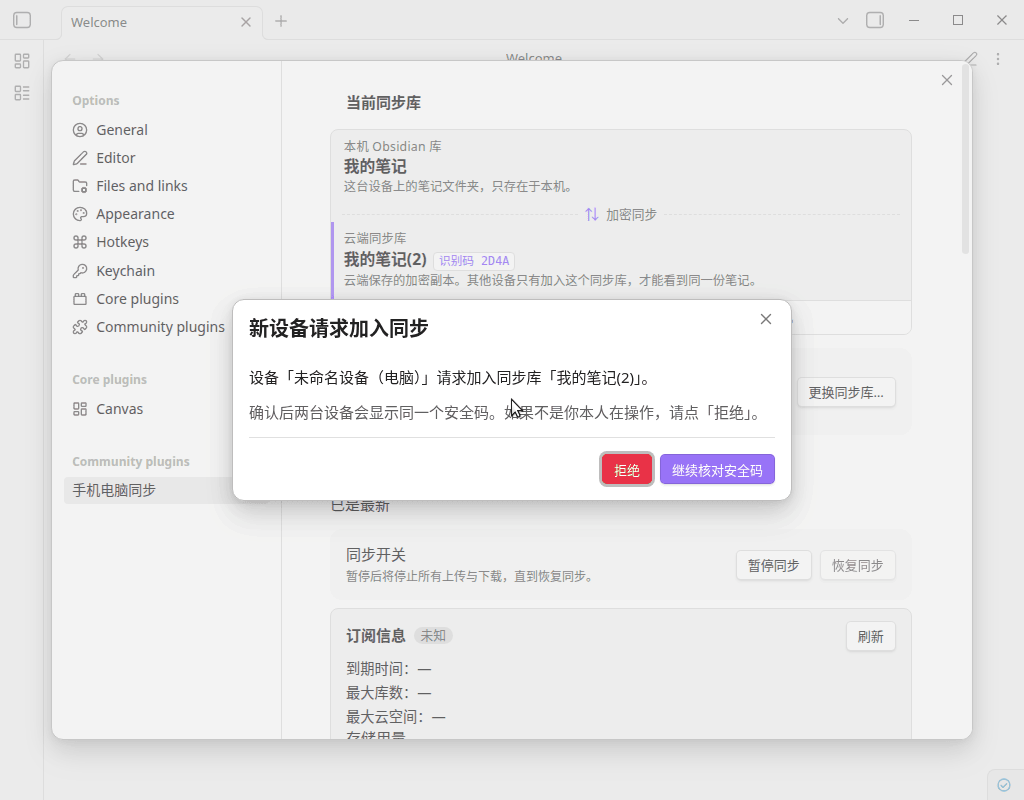1024x800 pixels.
Task: Click the Files and links folder icon
Action: pos(80,186)
